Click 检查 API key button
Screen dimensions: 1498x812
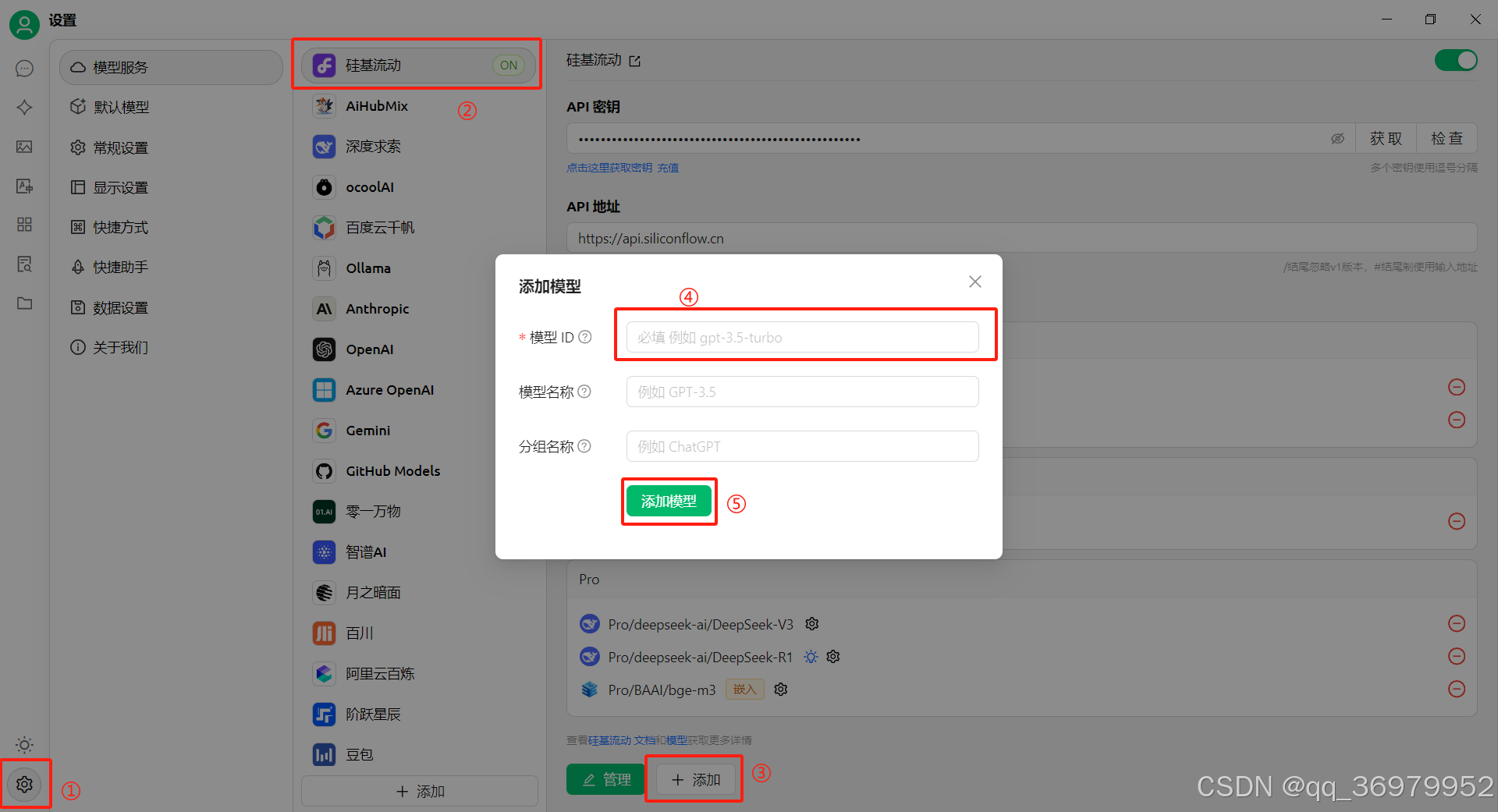(1447, 139)
